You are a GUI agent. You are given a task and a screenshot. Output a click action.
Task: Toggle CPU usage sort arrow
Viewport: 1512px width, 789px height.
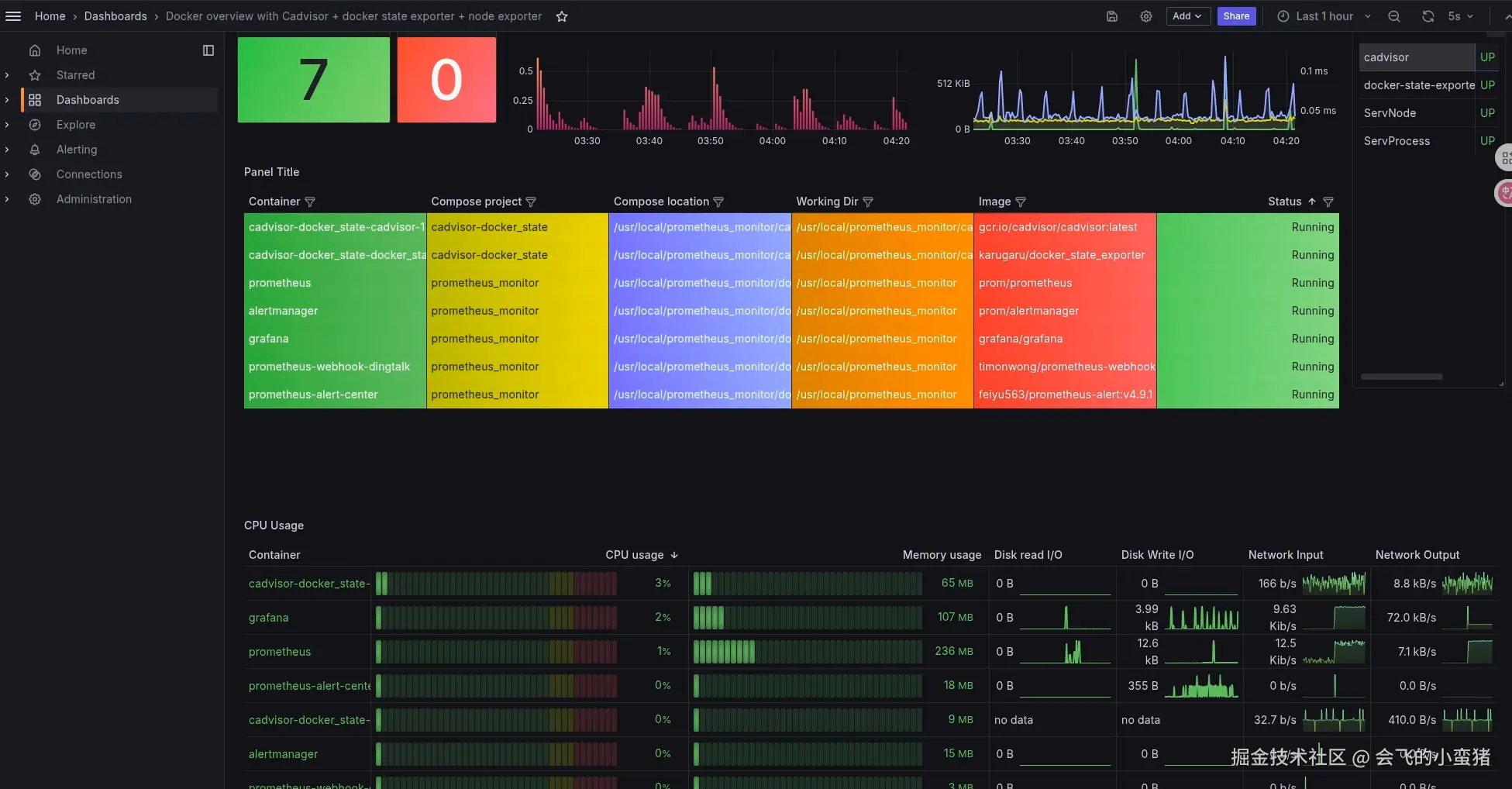[674, 555]
